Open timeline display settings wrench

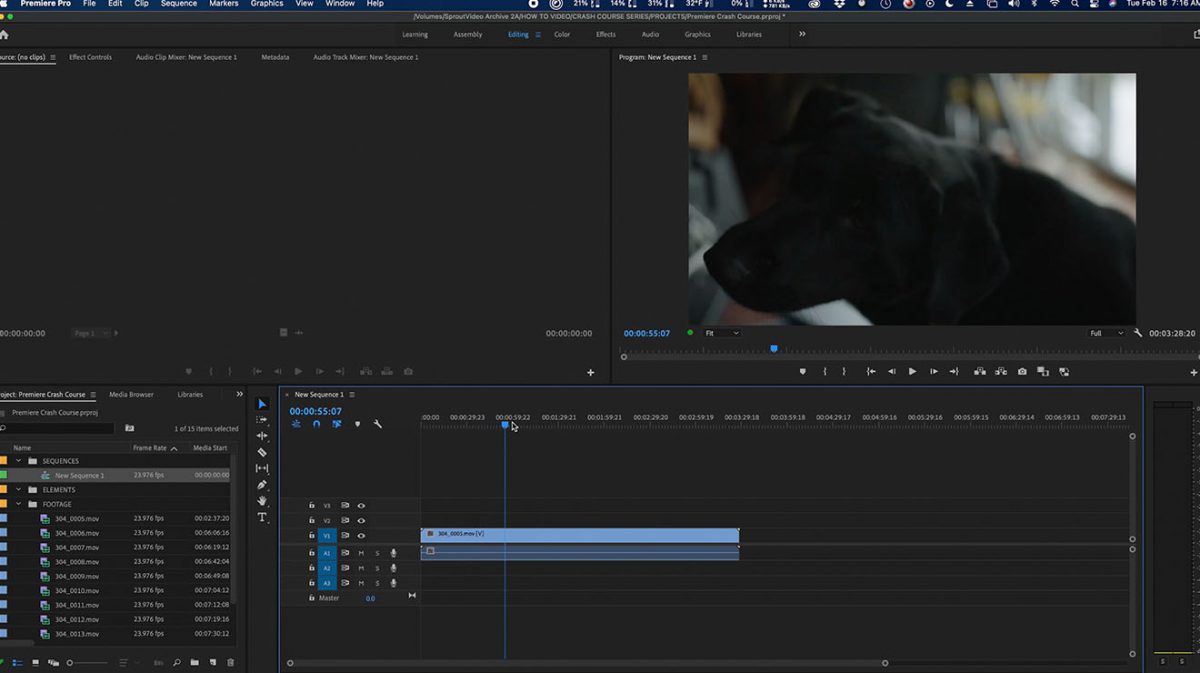[x=378, y=424]
